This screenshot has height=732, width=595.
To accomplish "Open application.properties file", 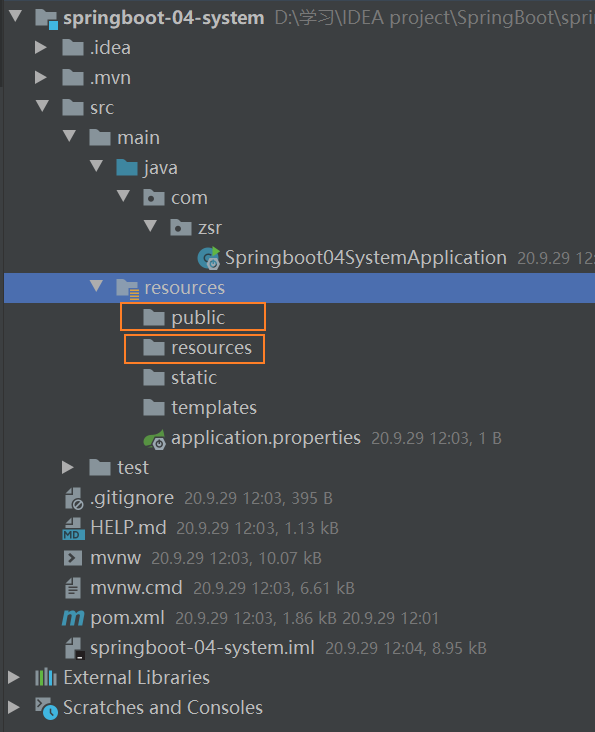I will point(266,438).
